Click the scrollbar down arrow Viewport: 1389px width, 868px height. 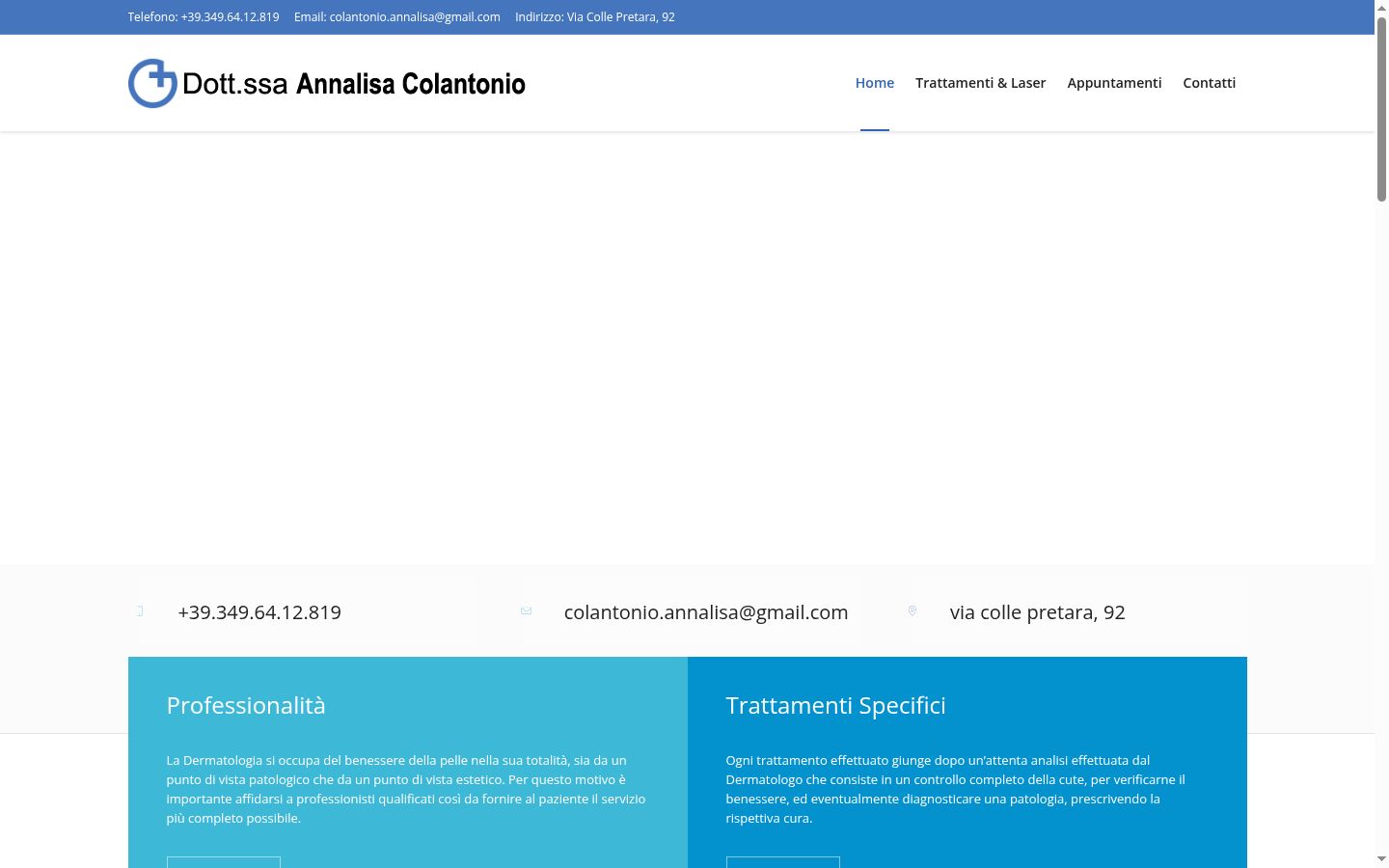[x=1381, y=859]
